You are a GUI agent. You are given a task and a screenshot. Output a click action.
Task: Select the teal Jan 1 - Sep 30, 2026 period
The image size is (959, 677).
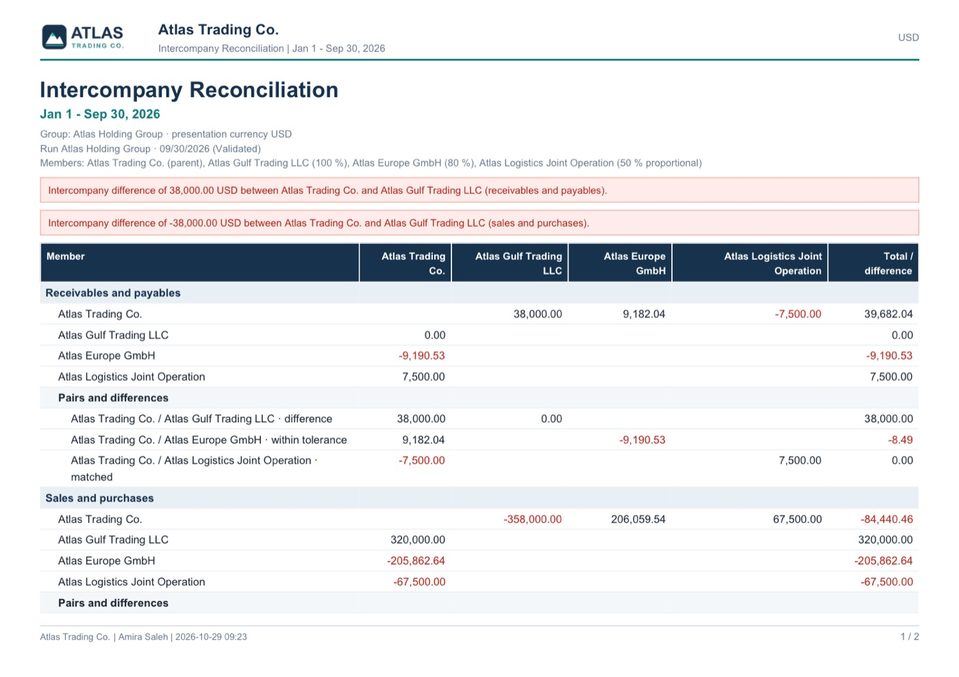click(x=100, y=114)
